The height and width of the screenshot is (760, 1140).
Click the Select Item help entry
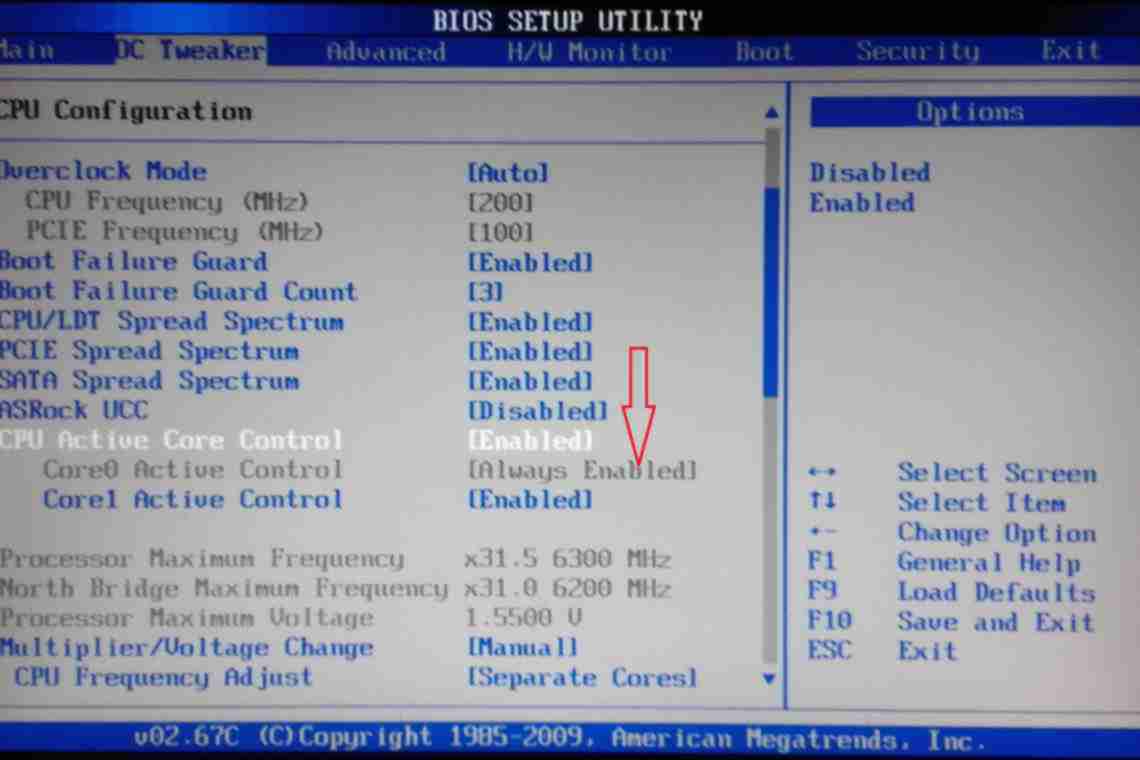(x=982, y=503)
